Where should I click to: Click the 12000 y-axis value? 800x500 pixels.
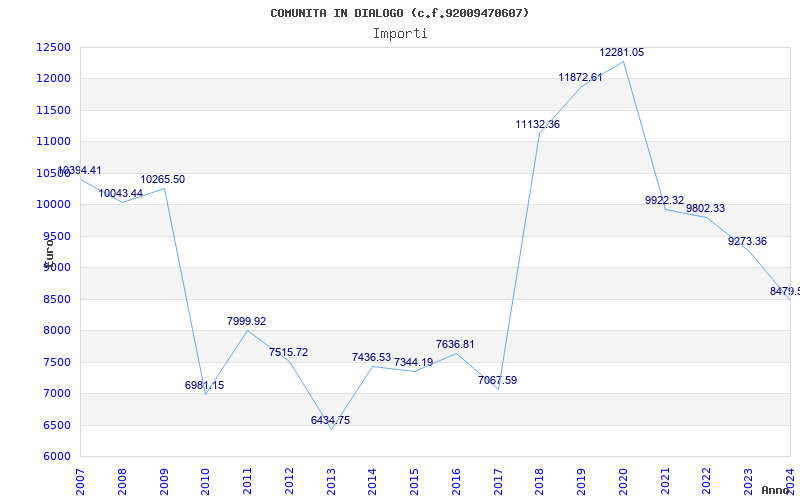tap(54, 79)
